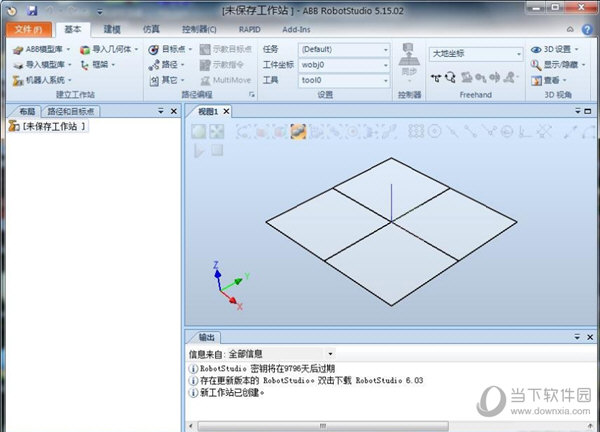Click the RobotStudio 6.03 update message
This screenshot has width=600, height=432.
coord(306,380)
